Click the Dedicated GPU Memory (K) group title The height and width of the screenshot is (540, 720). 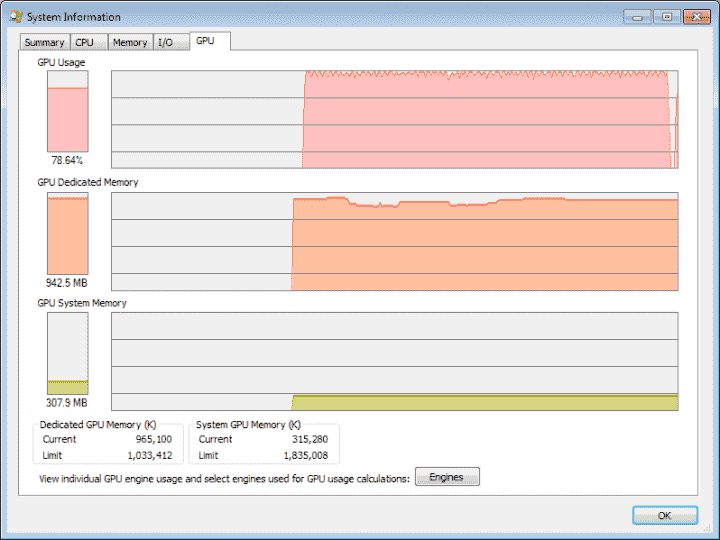(x=98, y=425)
